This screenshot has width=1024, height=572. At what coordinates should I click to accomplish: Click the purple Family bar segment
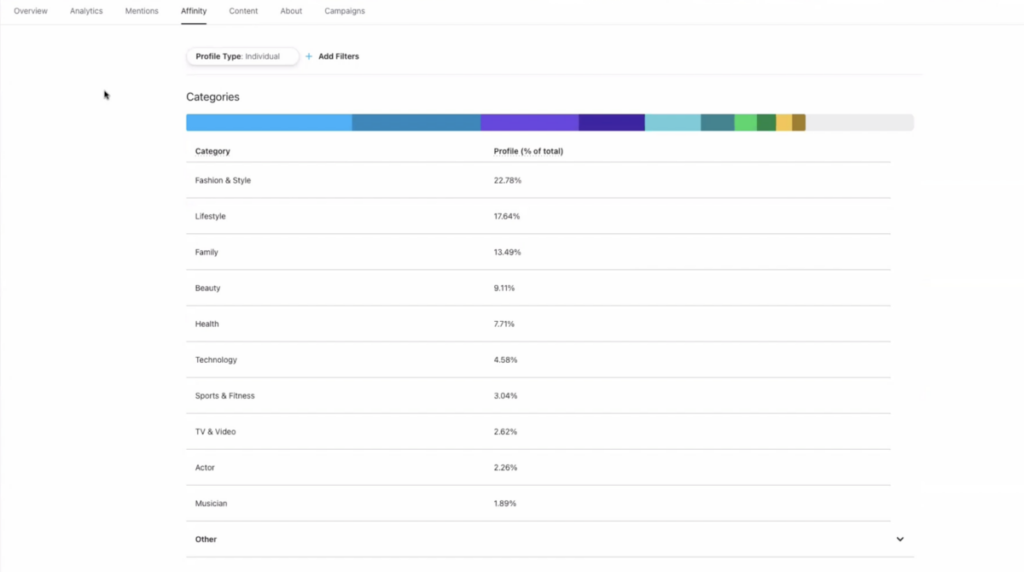[x=530, y=122]
